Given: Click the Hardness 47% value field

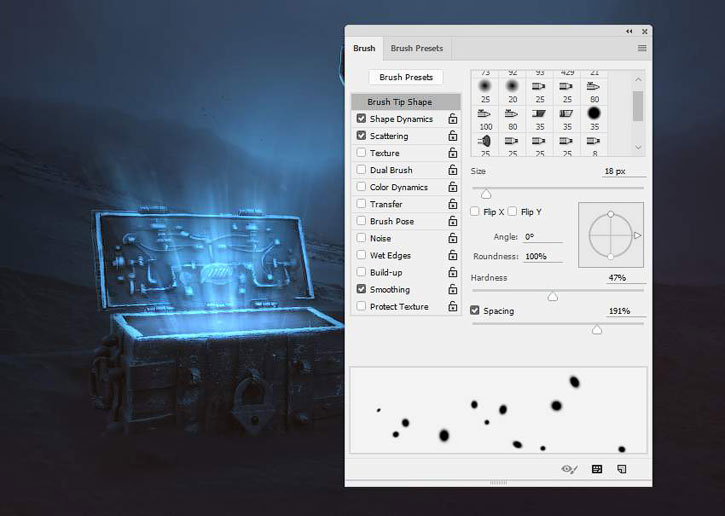Looking at the screenshot, I should (x=625, y=278).
